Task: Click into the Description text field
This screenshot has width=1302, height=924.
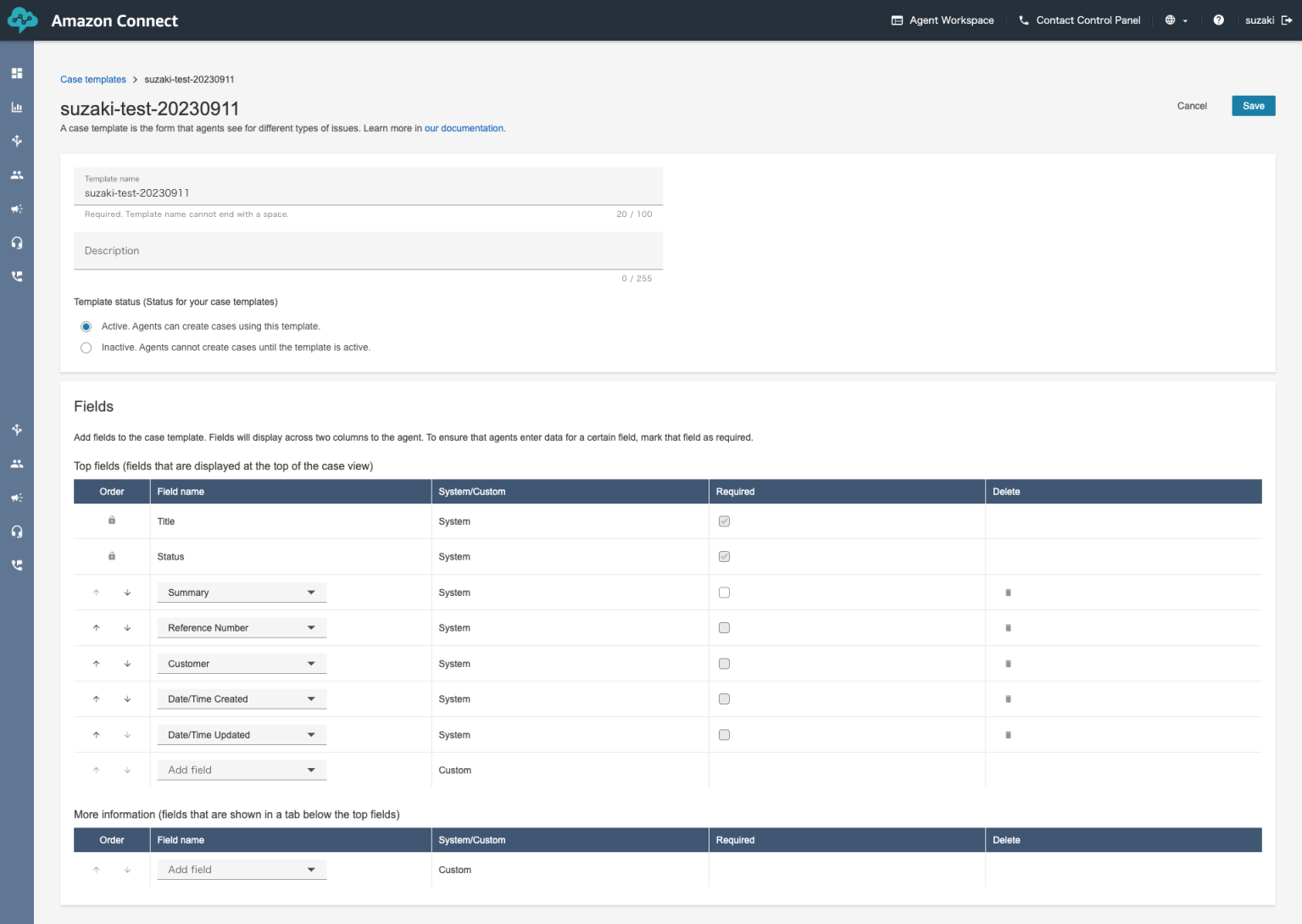Action: [x=368, y=251]
